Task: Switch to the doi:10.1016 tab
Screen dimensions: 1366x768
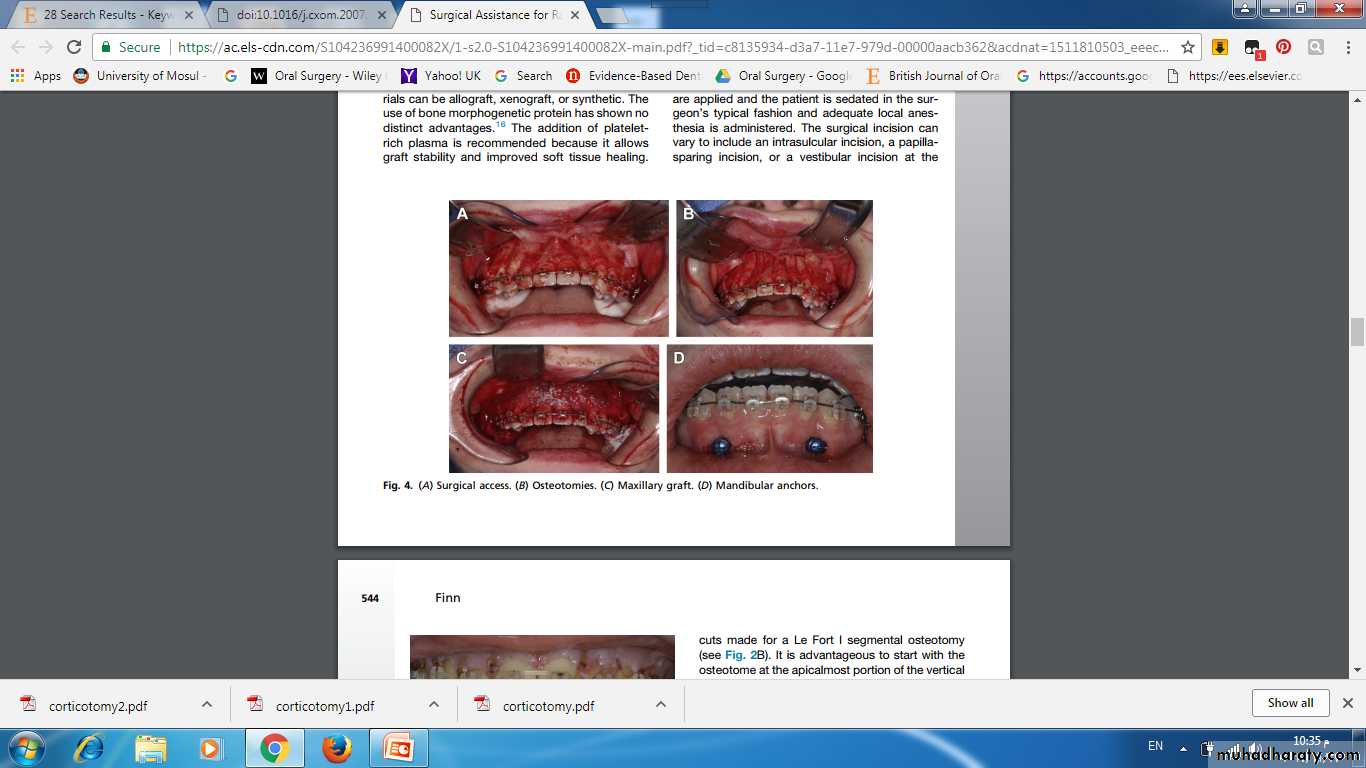Action: click(x=300, y=15)
